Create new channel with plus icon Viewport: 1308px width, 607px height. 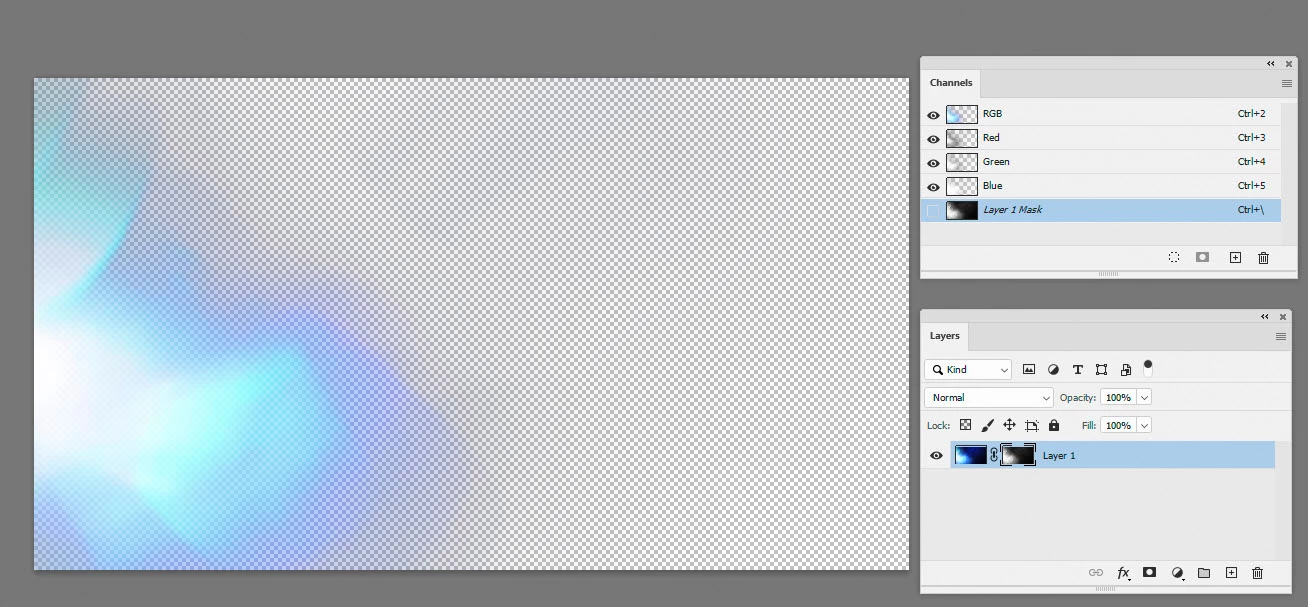click(1235, 257)
